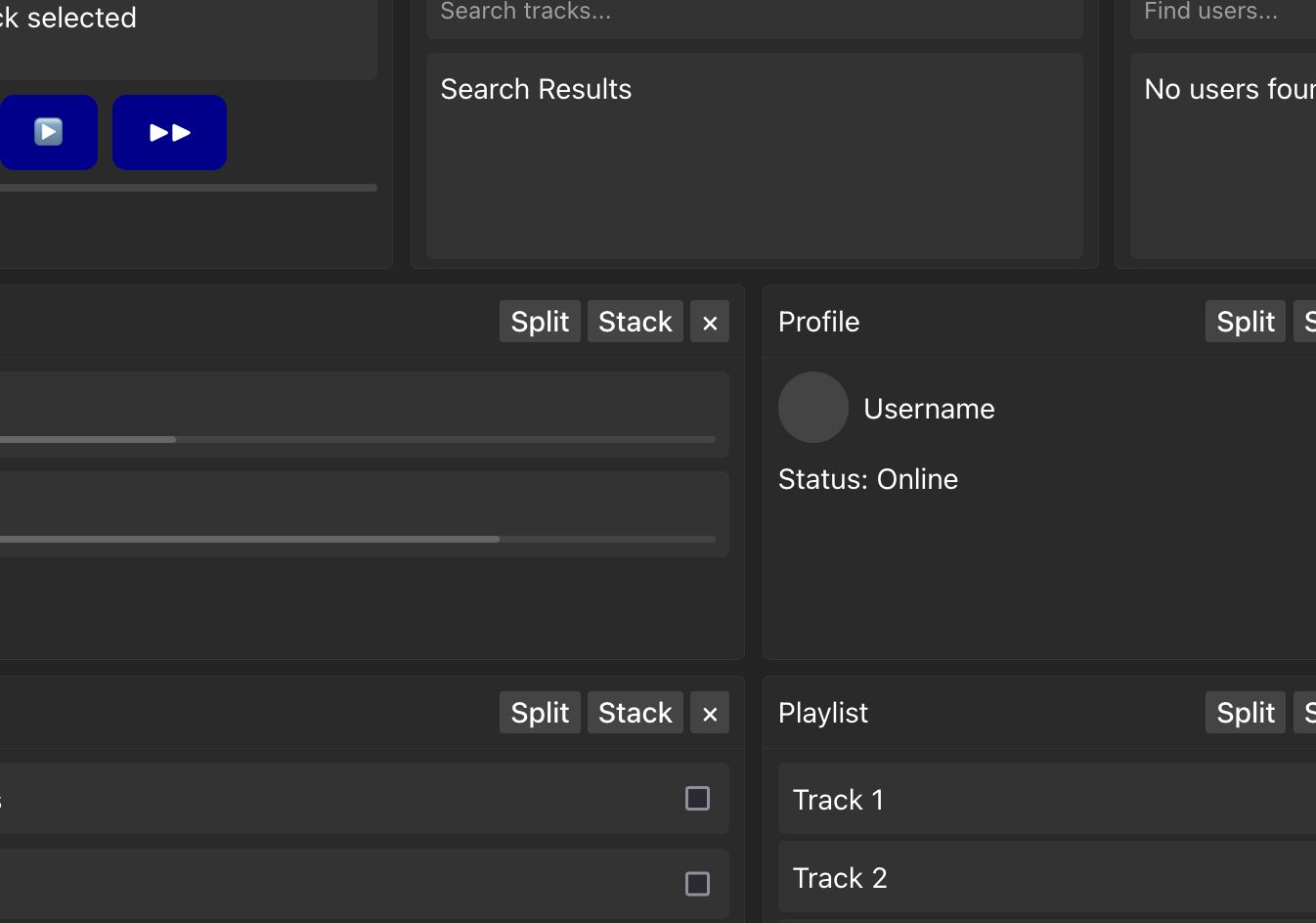The image size is (1316, 923).
Task: Click Split on the panel left of Playlist
Action: click(540, 713)
